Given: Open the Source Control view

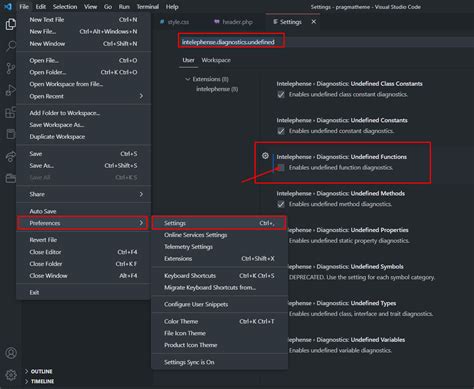Looking at the screenshot, I should (x=10, y=68).
